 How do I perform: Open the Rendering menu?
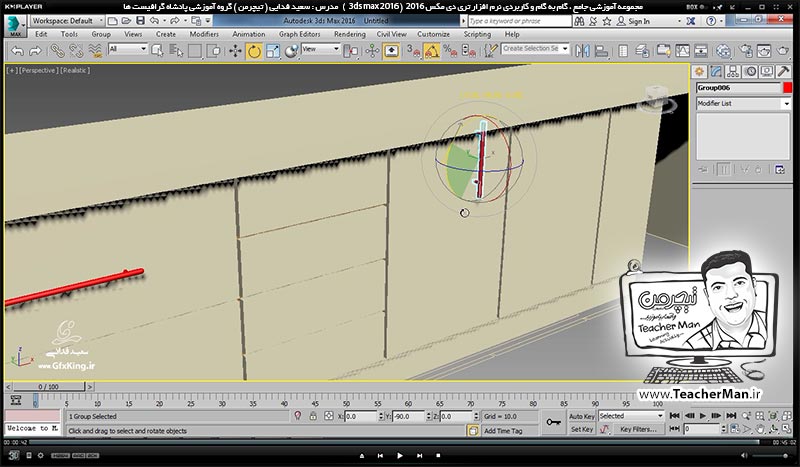coord(349,34)
